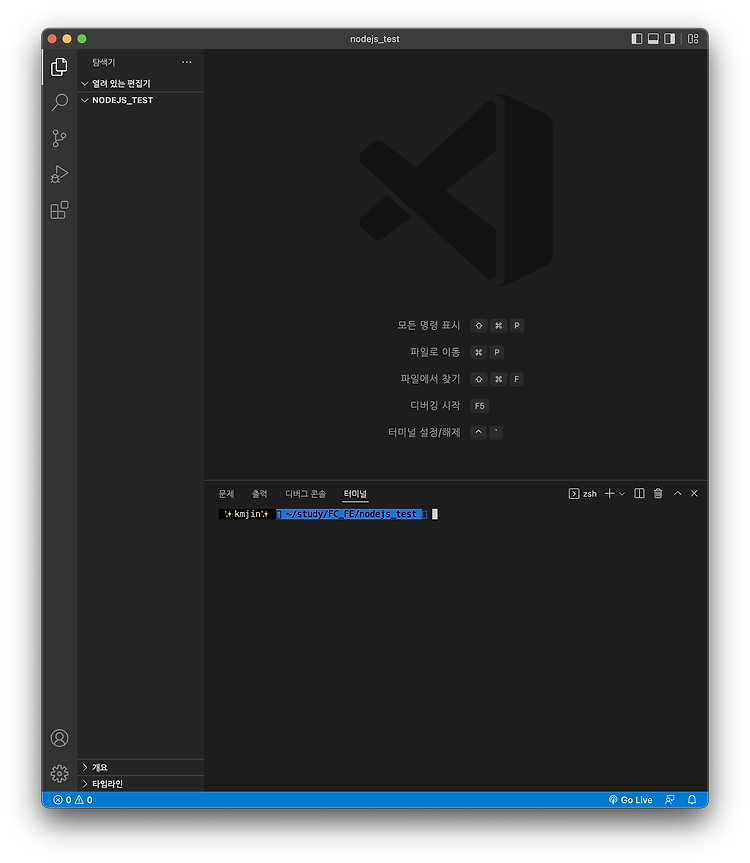Maximize the panel size with caret

678,493
